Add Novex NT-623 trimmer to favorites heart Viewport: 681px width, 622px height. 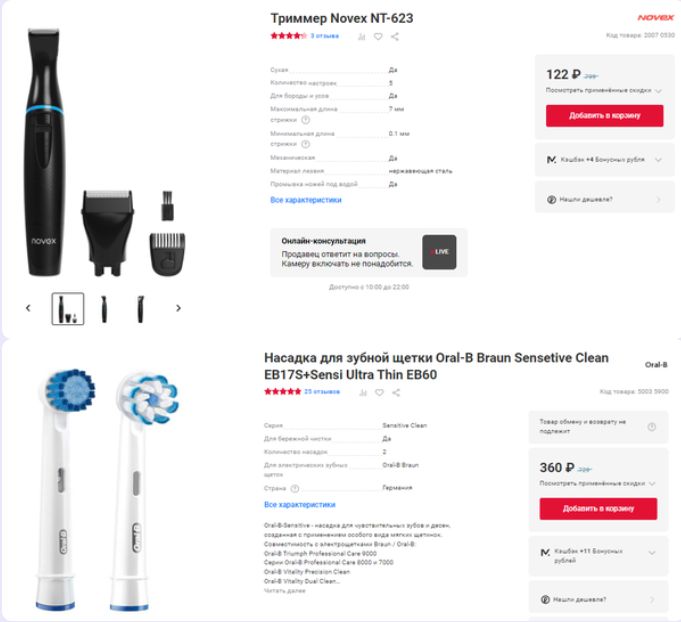pos(378,36)
